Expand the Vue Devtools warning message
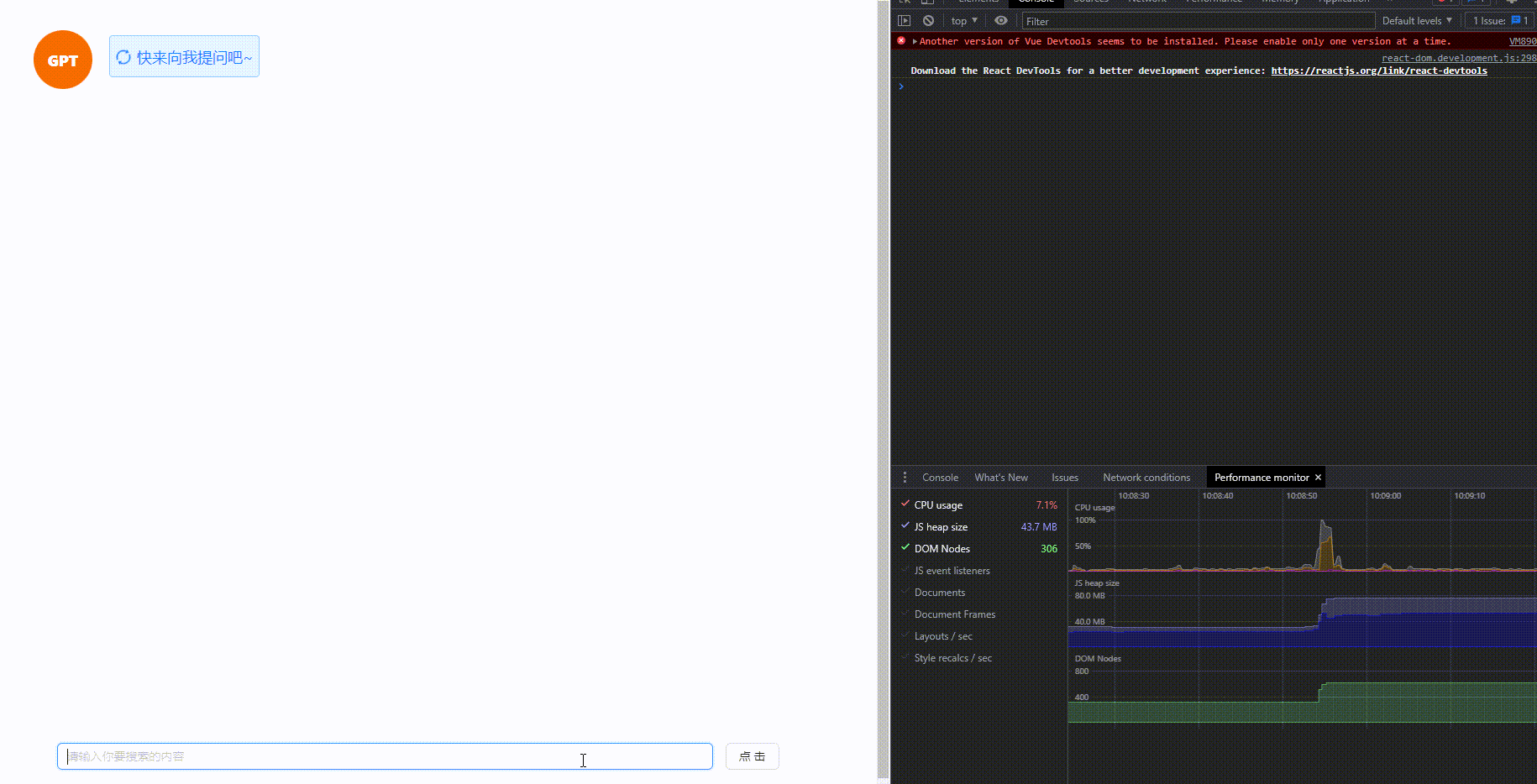 pos(915,40)
